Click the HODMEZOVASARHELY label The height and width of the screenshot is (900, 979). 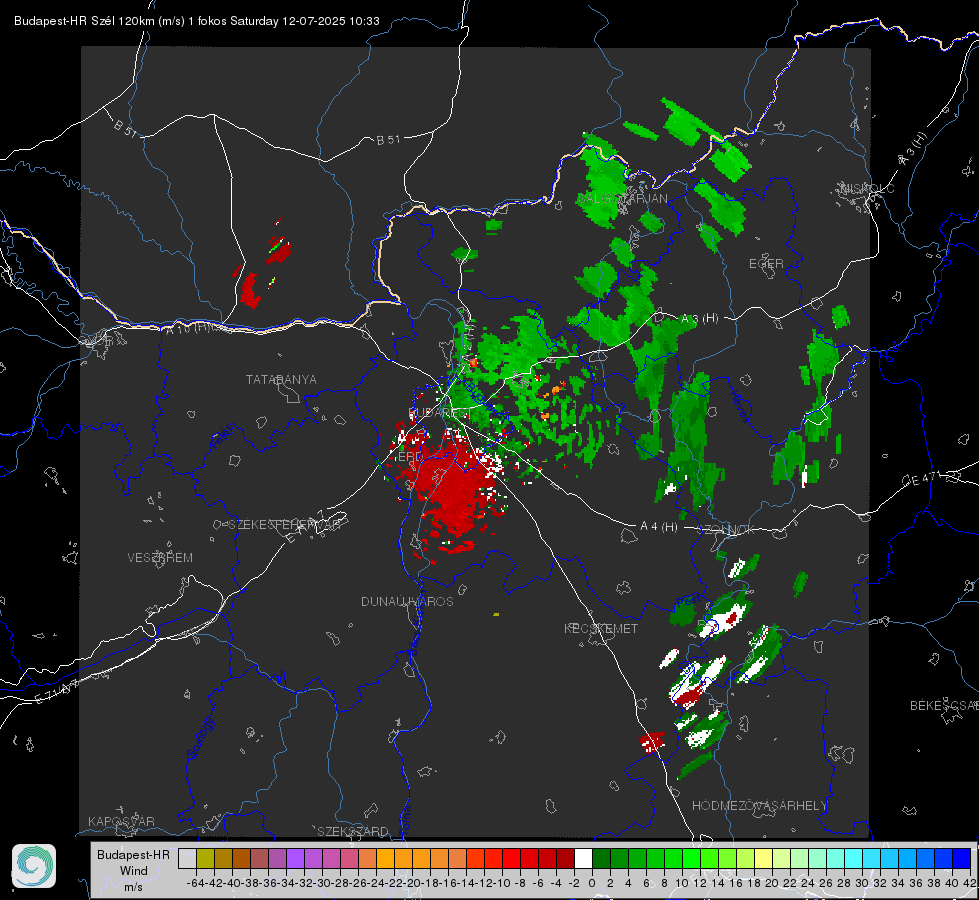[x=759, y=806]
